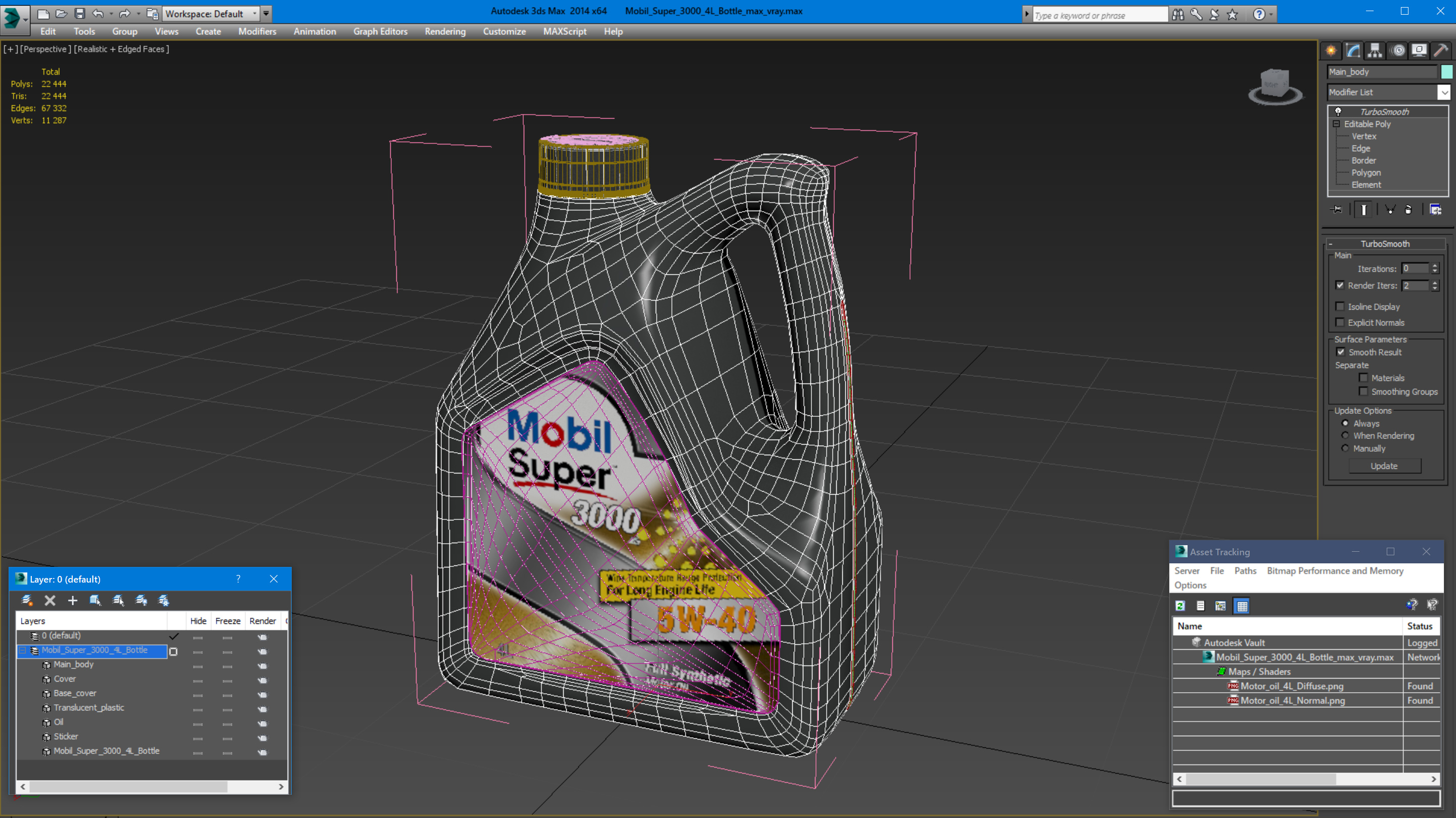Switch Asset Tracking to table view

pyautogui.click(x=1242, y=606)
